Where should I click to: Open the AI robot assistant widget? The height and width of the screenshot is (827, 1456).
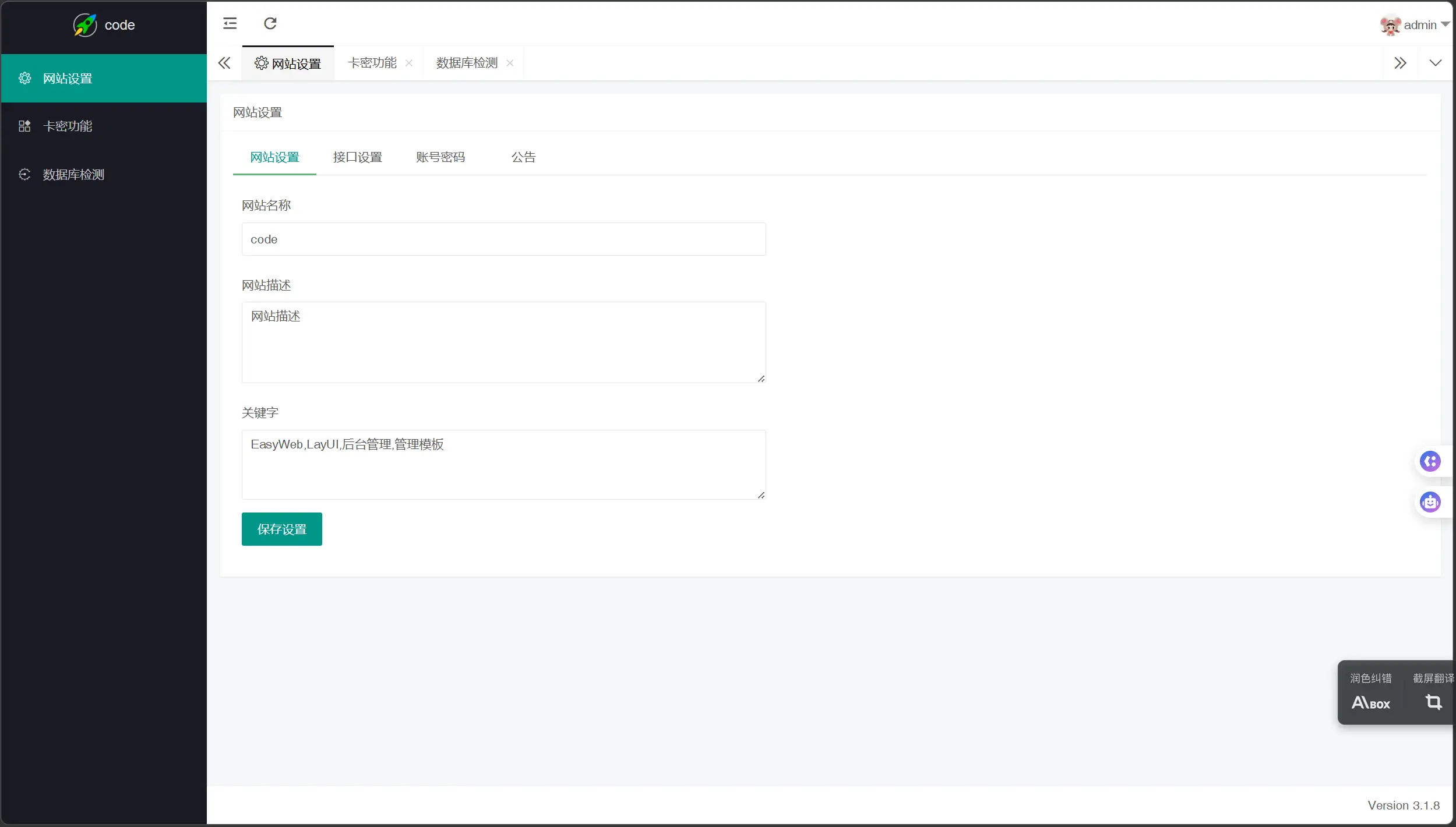click(x=1431, y=502)
